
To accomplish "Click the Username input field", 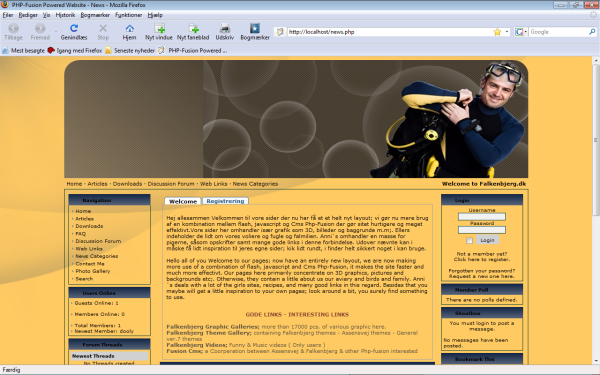I will point(482,217).
